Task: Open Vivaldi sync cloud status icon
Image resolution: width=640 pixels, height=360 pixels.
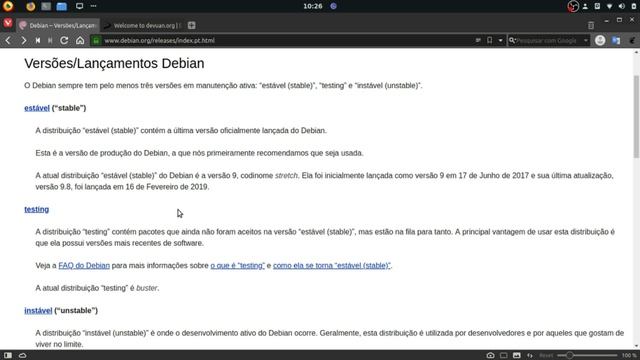Action: click(22, 355)
